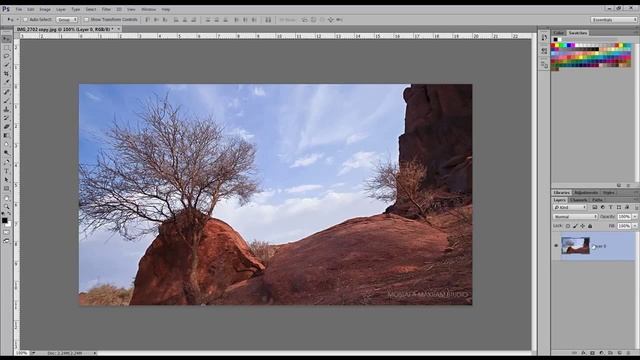Open the Essentials workspace dropdown

pyautogui.click(x=614, y=20)
